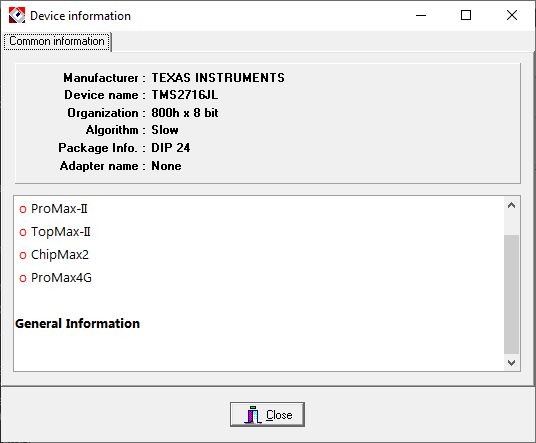
Task: Select the ProMax-II list entry
Action: click(59, 209)
